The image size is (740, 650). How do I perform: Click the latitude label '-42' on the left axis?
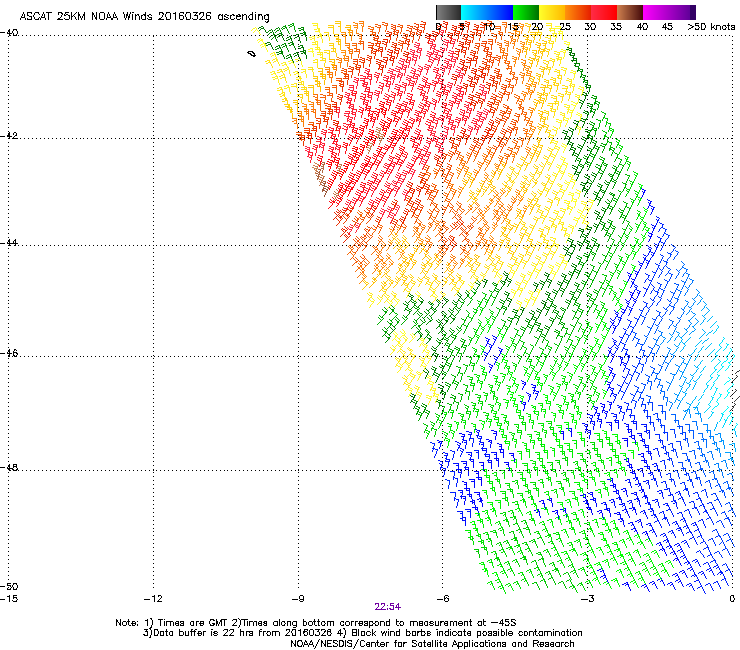coord(9,135)
